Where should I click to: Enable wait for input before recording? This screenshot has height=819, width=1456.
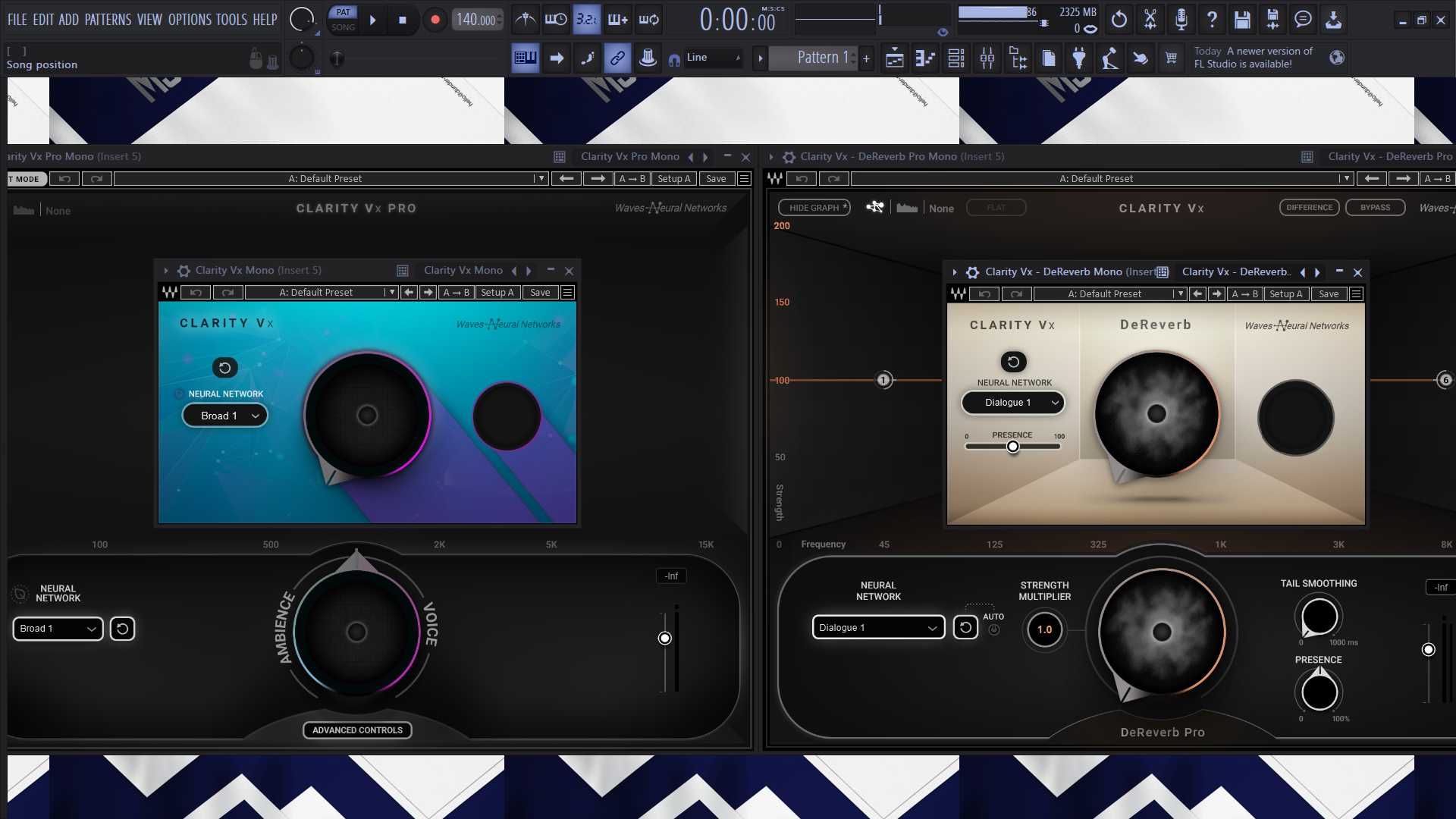click(x=556, y=20)
